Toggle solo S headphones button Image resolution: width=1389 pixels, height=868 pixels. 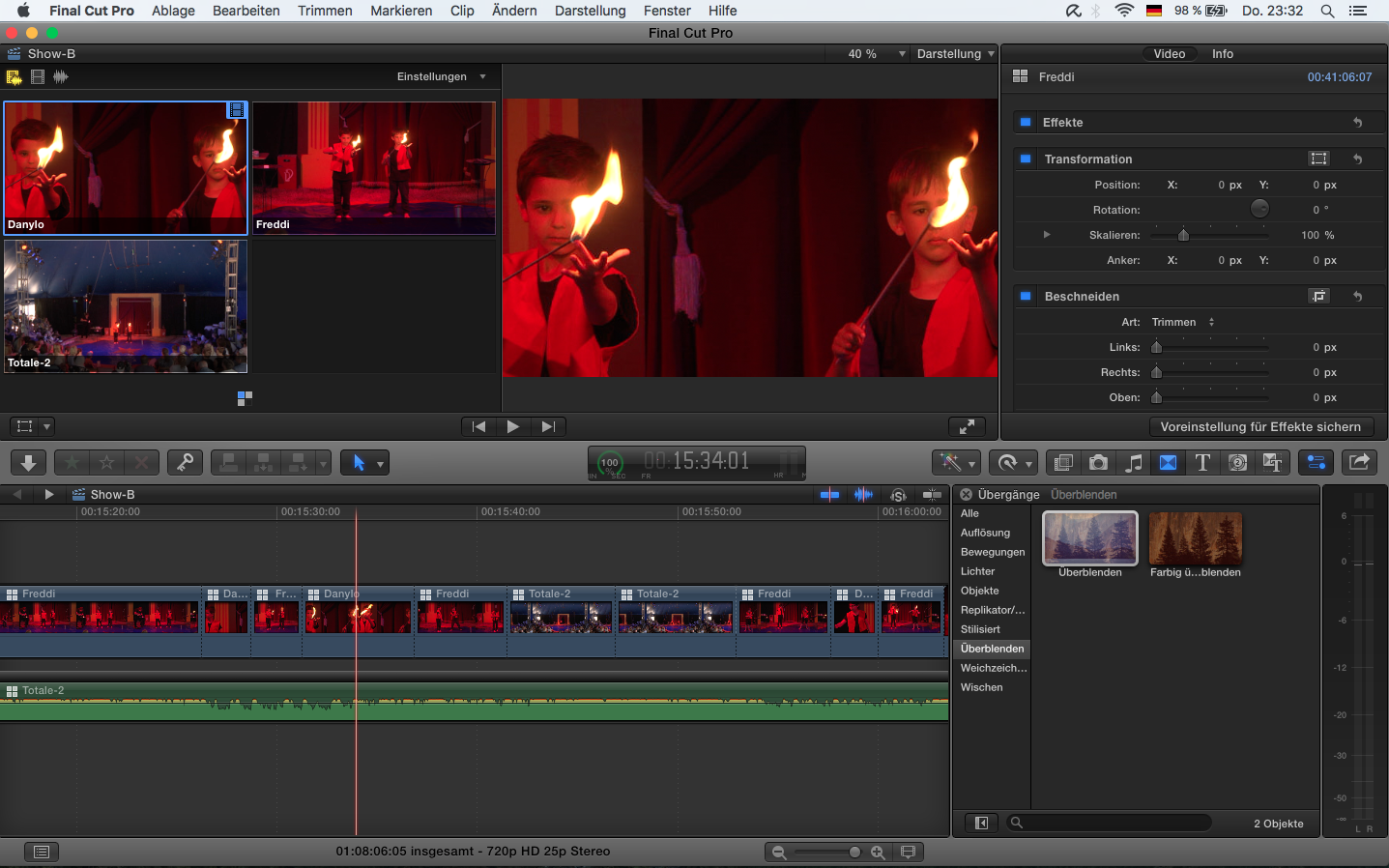(898, 495)
